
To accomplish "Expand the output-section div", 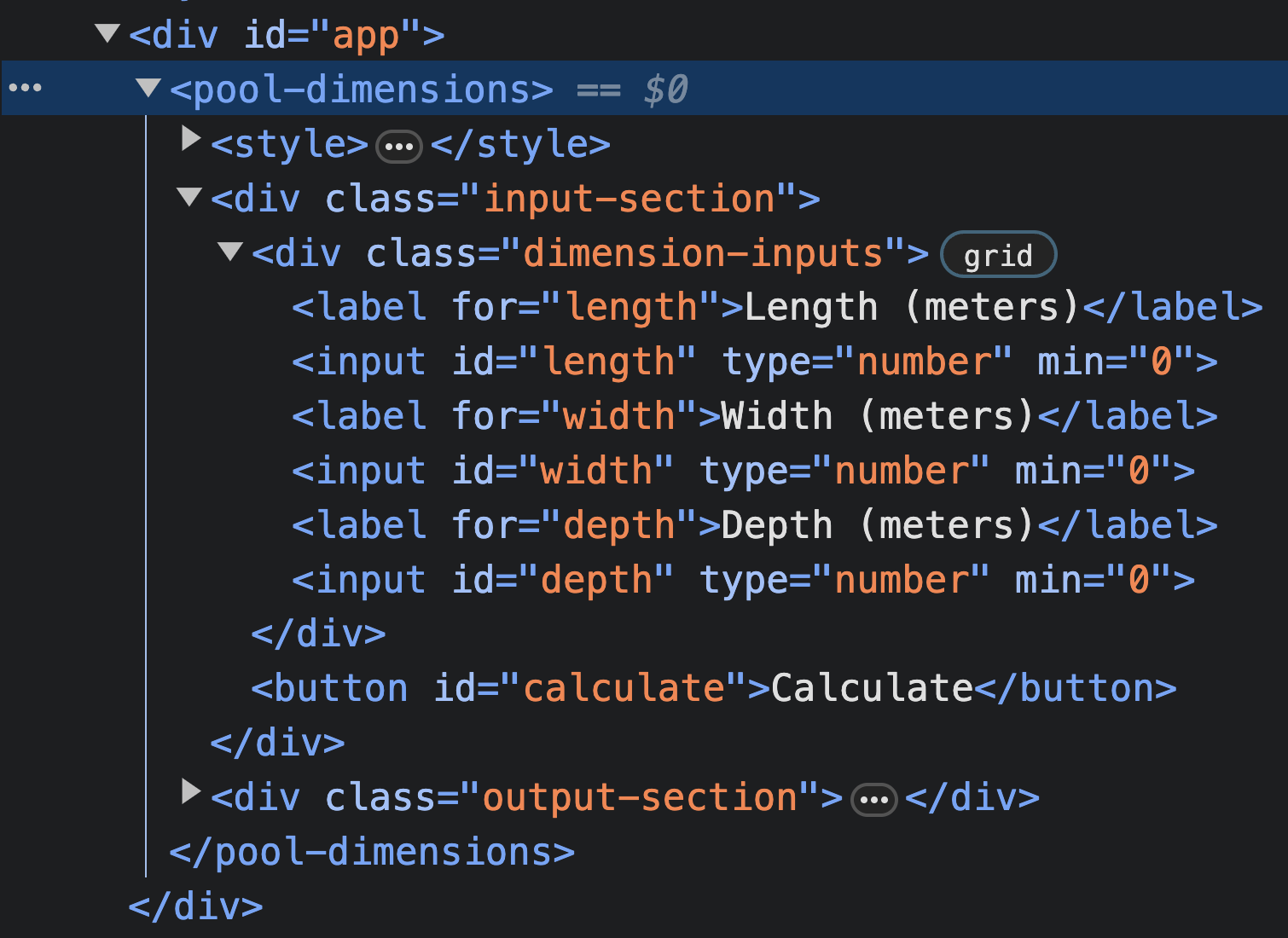I will coord(190,793).
